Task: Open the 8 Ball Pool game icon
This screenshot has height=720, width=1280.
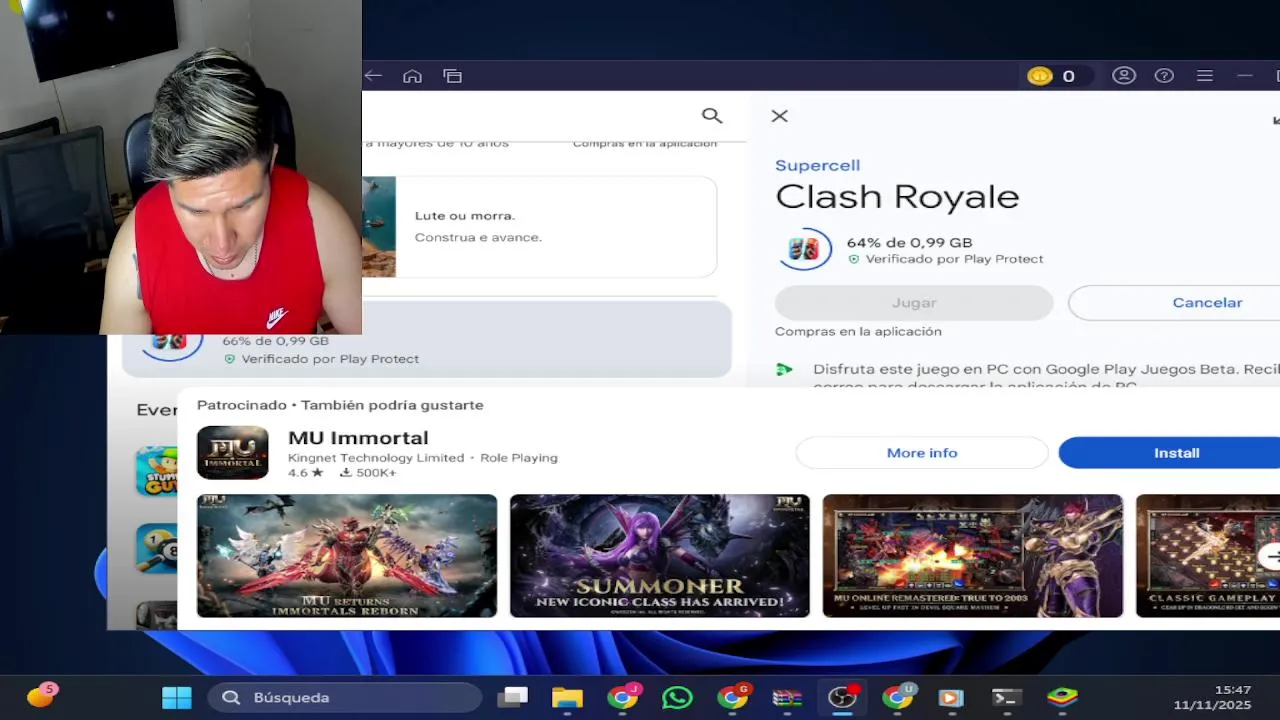Action: click(x=157, y=548)
